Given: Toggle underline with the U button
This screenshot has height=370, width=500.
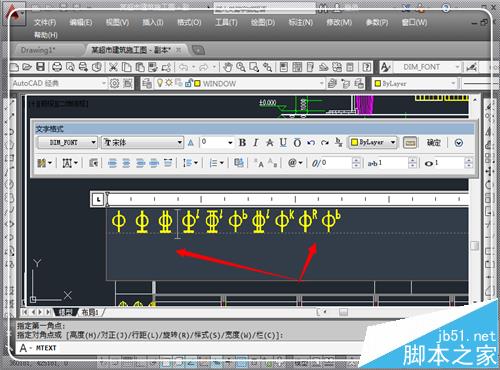Looking at the screenshot, I should click(283, 143).
